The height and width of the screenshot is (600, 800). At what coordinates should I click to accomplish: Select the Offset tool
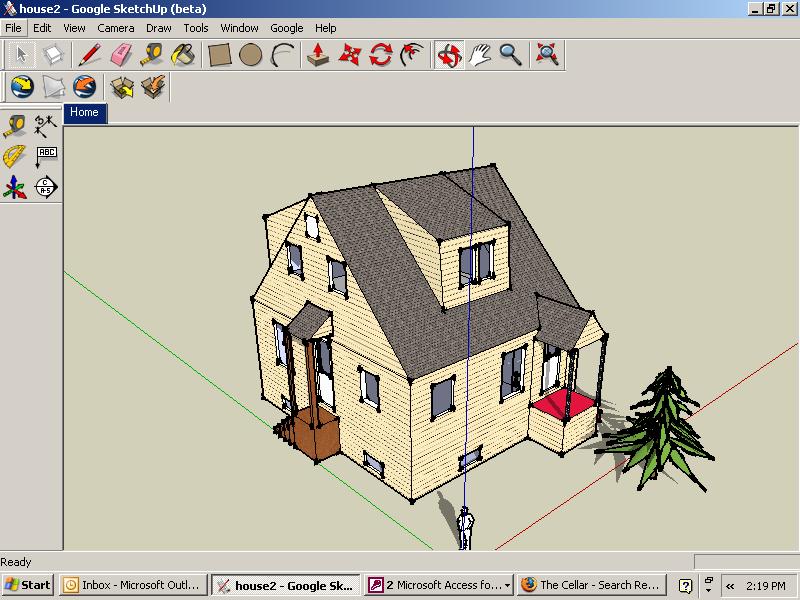click(412, 55)
